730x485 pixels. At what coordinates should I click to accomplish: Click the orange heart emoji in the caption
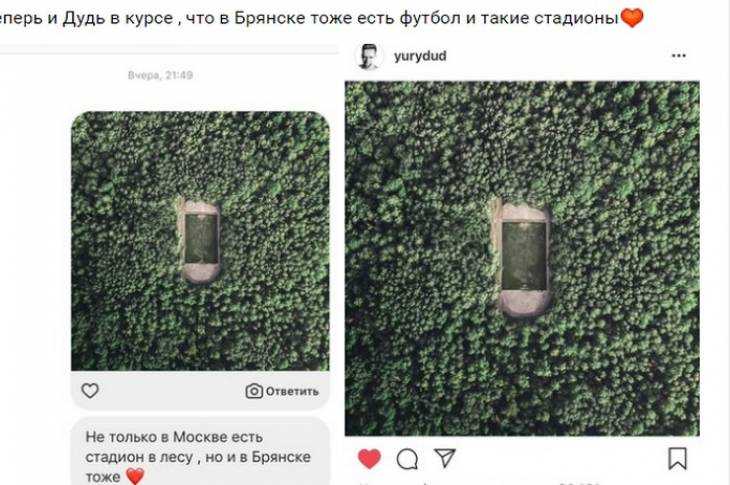point(632,17)
